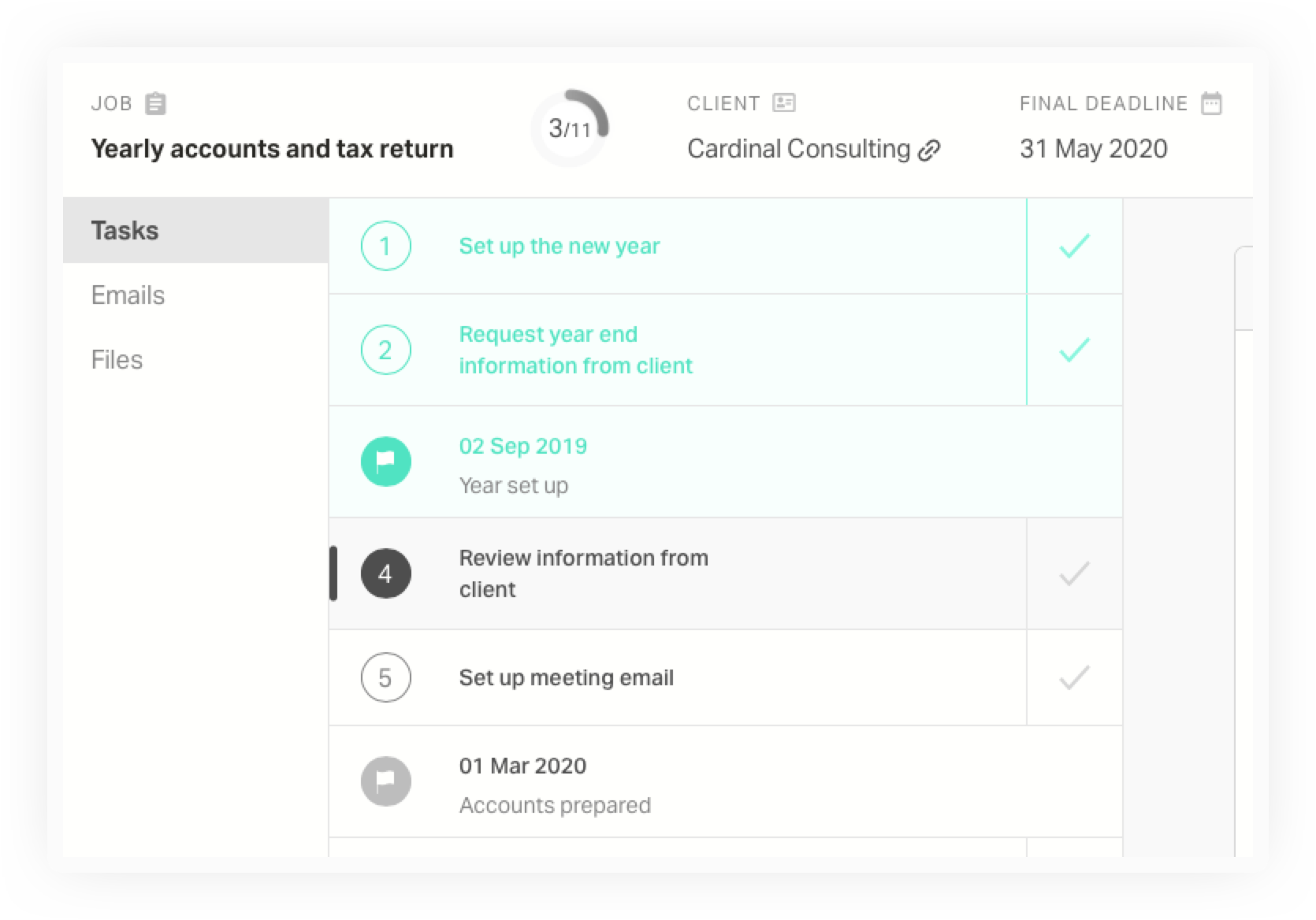Open the Cardinal Consulting client link

pos(798,149)
